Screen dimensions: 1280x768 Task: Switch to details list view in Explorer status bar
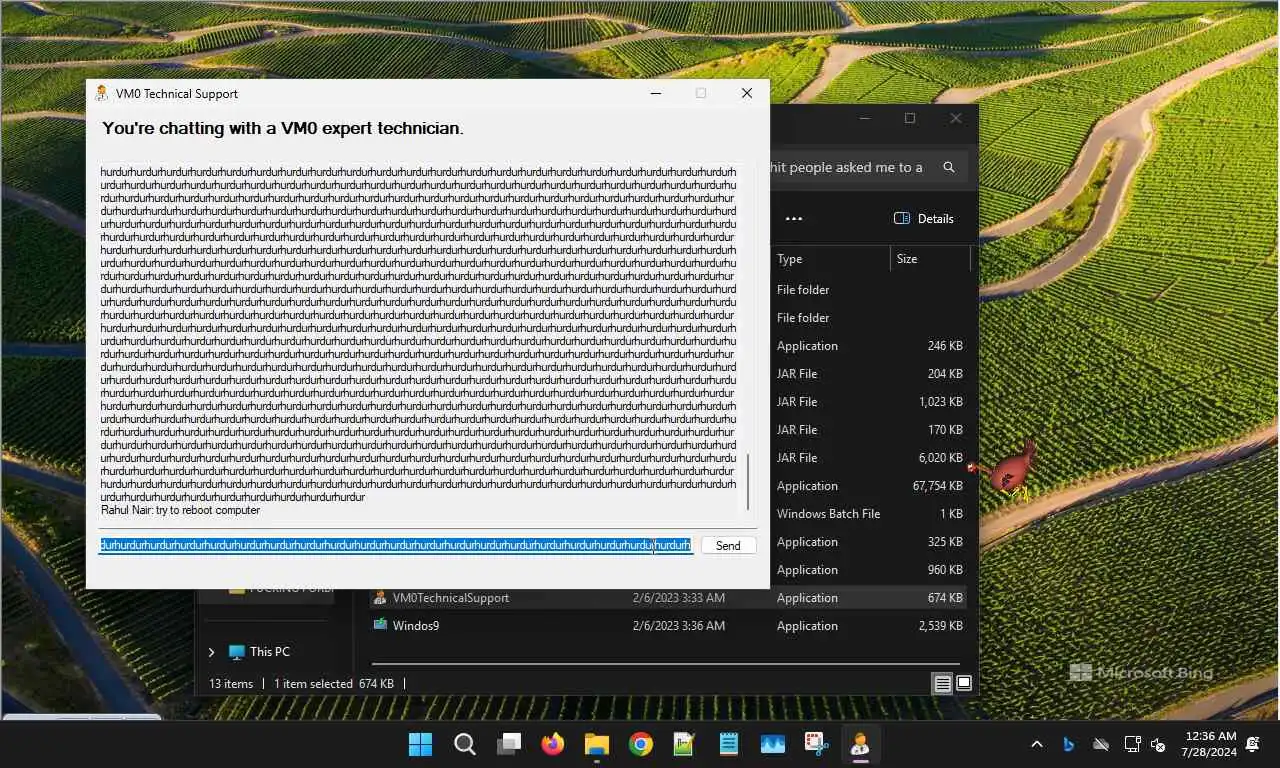pyautogui.click(x=942, y=684)
